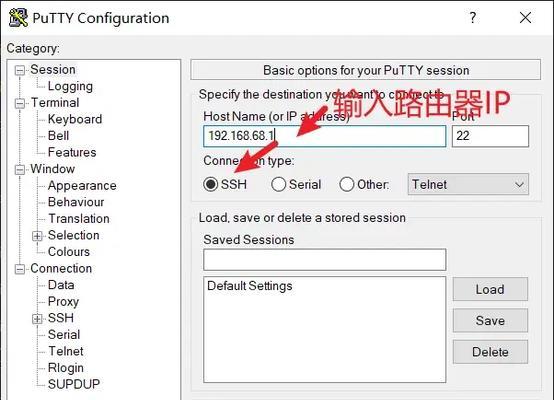The width and height of the screenshot is (554, 400).
Task: Select Default Settings in session list
Action: [250, 286]
